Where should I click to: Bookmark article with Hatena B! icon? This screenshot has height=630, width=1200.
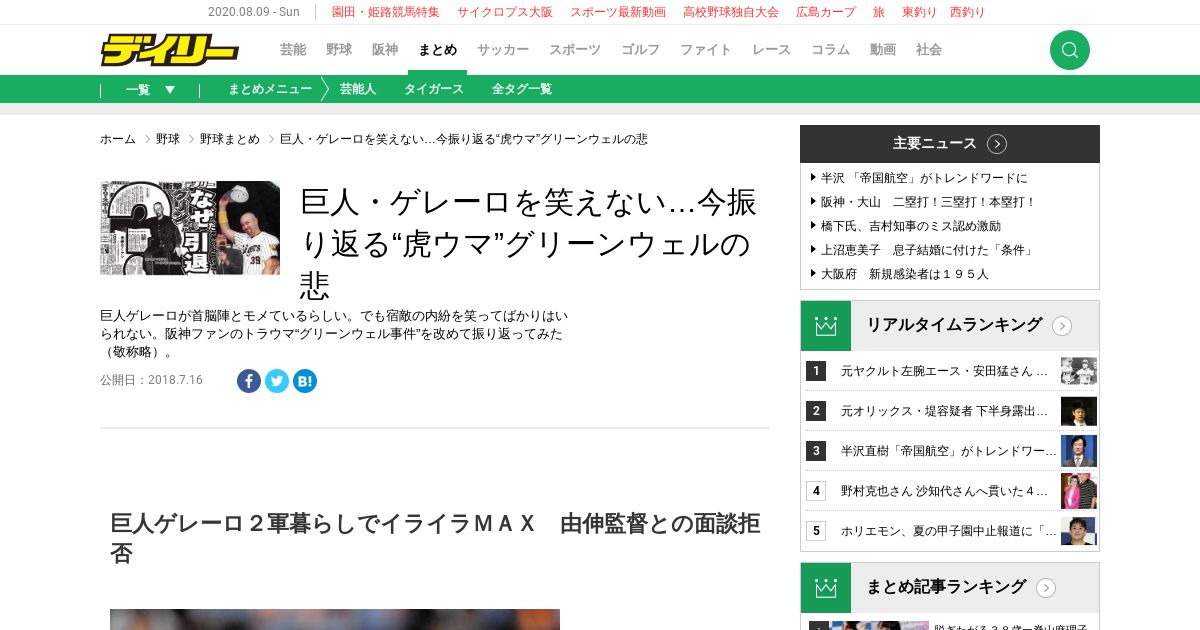(305, 381)
